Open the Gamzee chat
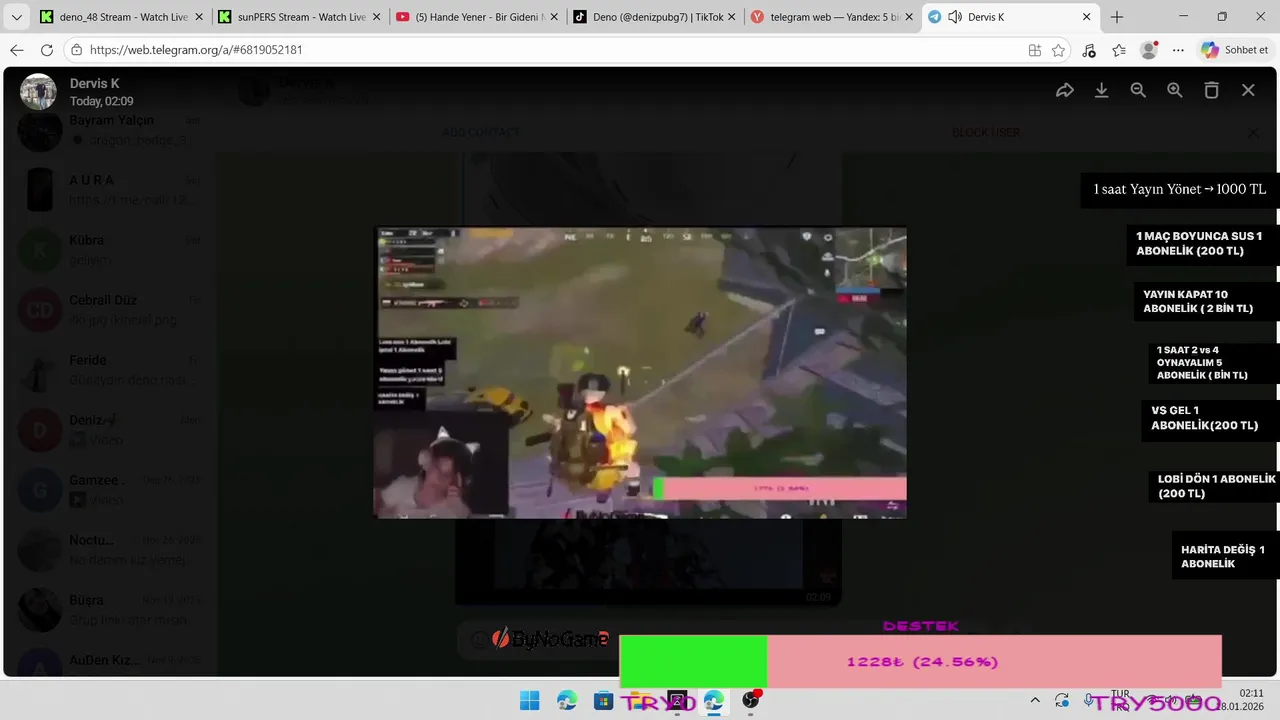Screen dimensions: 1280x720 [110, 490]
